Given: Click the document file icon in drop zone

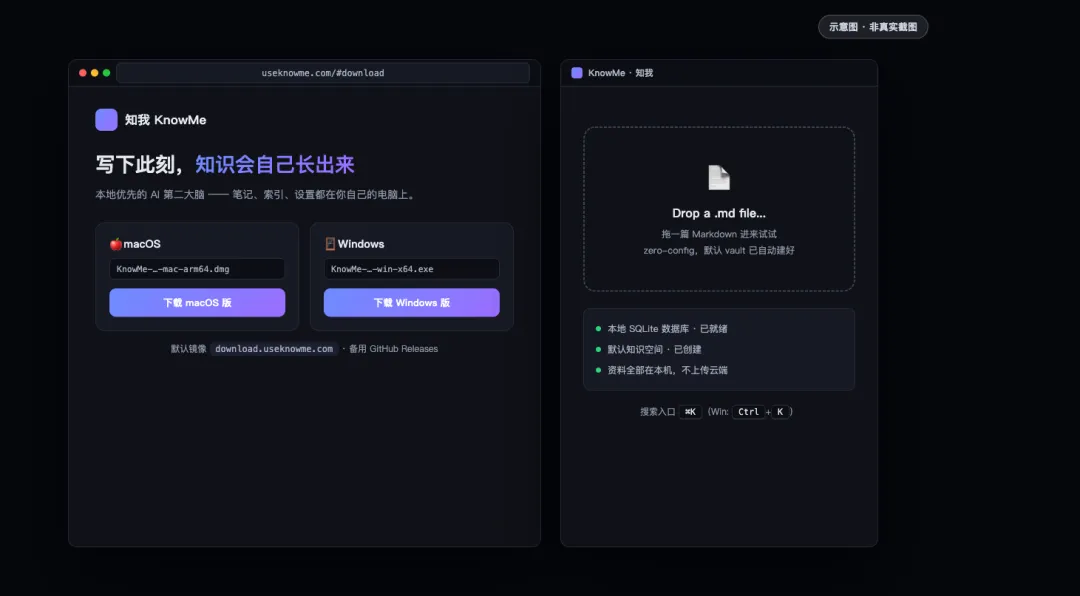Looking at the screenshot, I should click(x=719, y=178).
